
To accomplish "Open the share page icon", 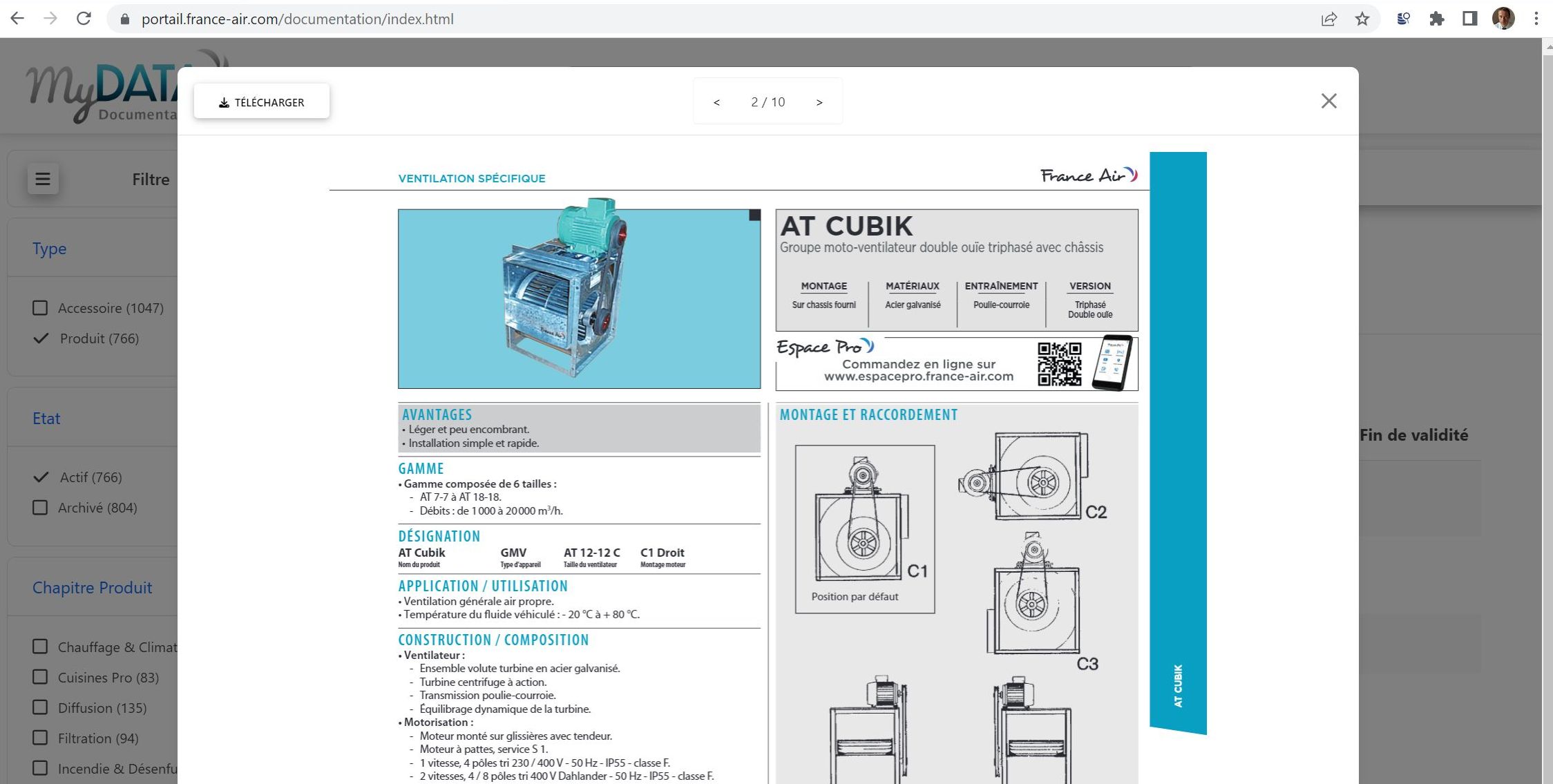I will [1328, 19].
